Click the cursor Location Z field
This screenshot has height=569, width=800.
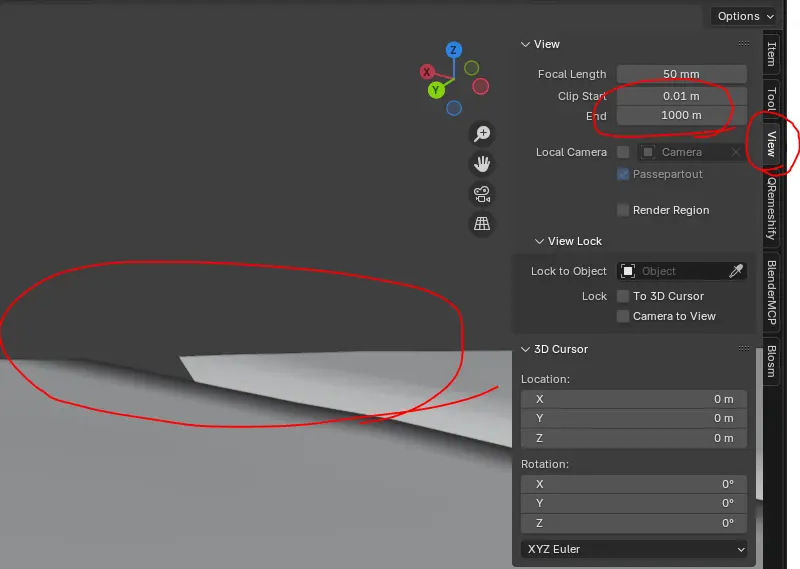(x=634, y=438)
